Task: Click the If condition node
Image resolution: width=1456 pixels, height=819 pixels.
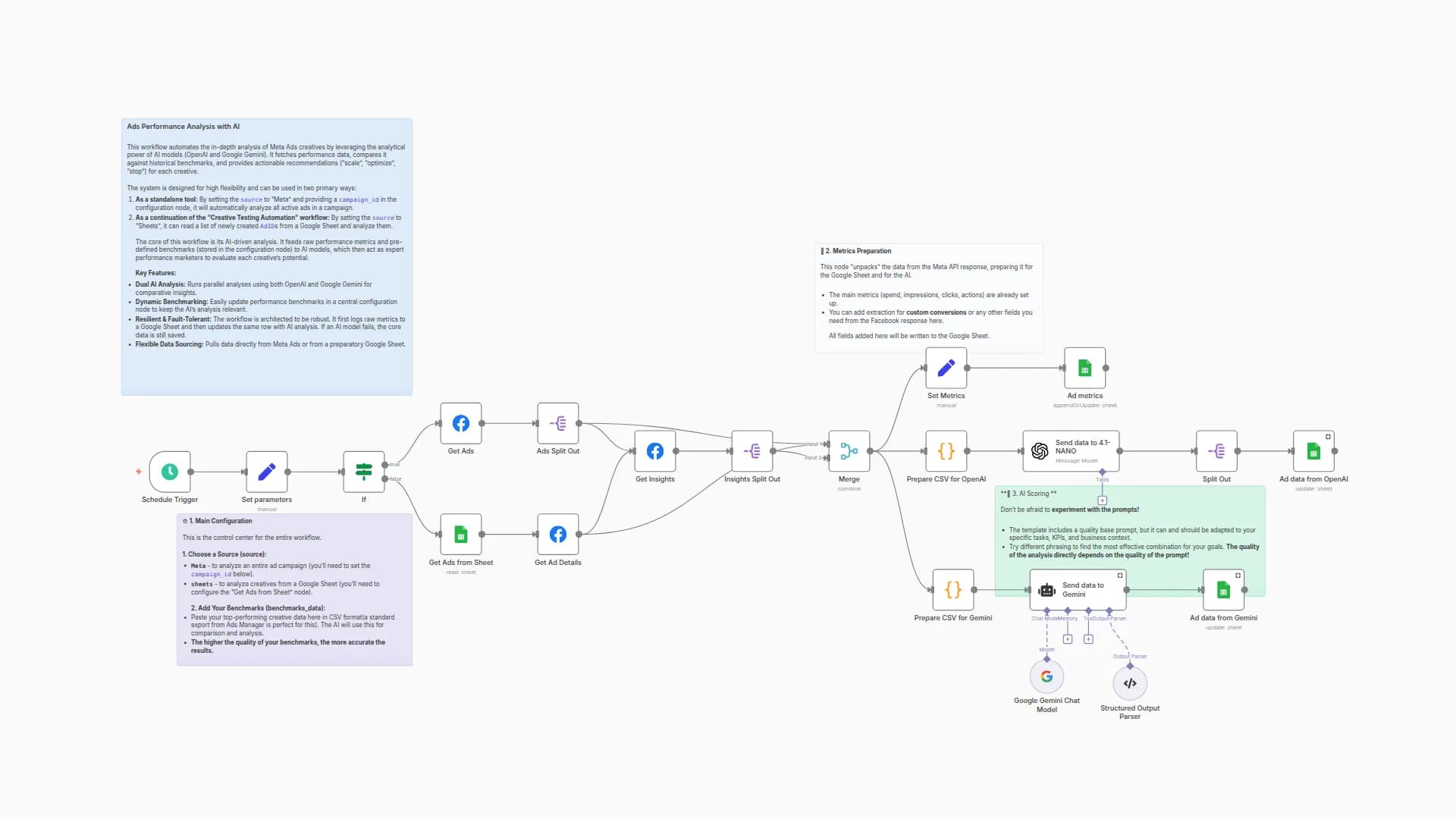Action: click(363, 472)
